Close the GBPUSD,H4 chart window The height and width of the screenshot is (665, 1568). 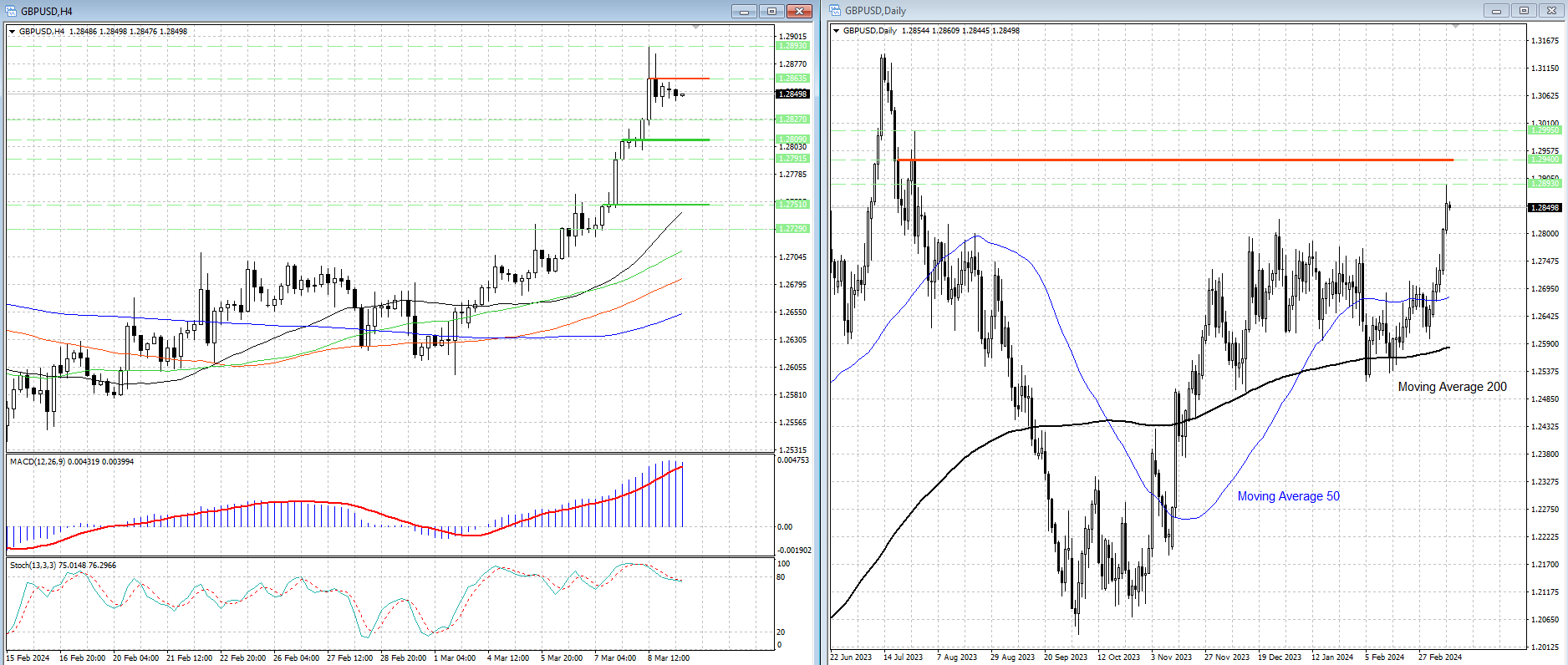point(799,11)
